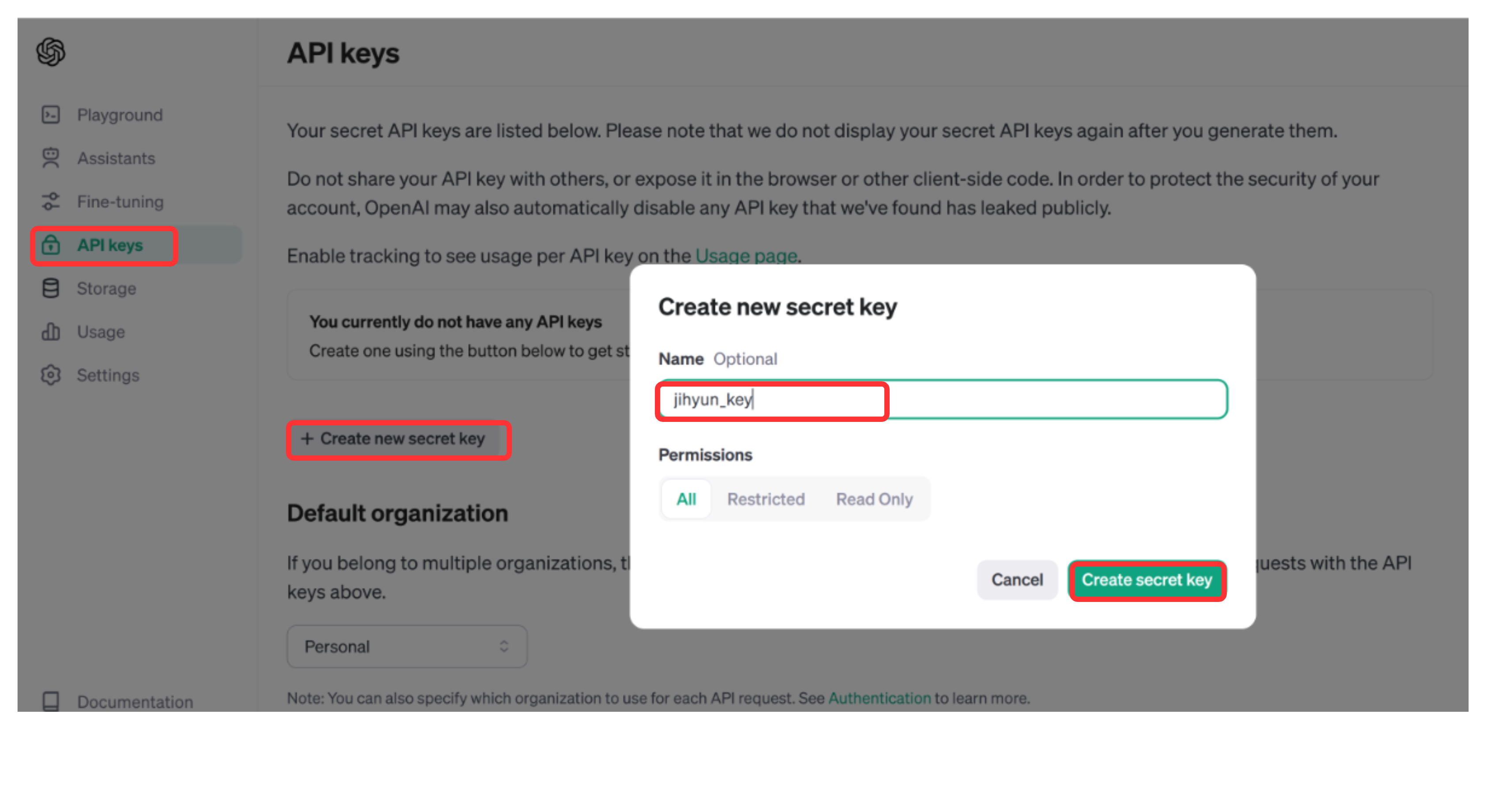The image size is (1488, 812).
Task: View the Usage bar chart icon
Action: (51, 331)
